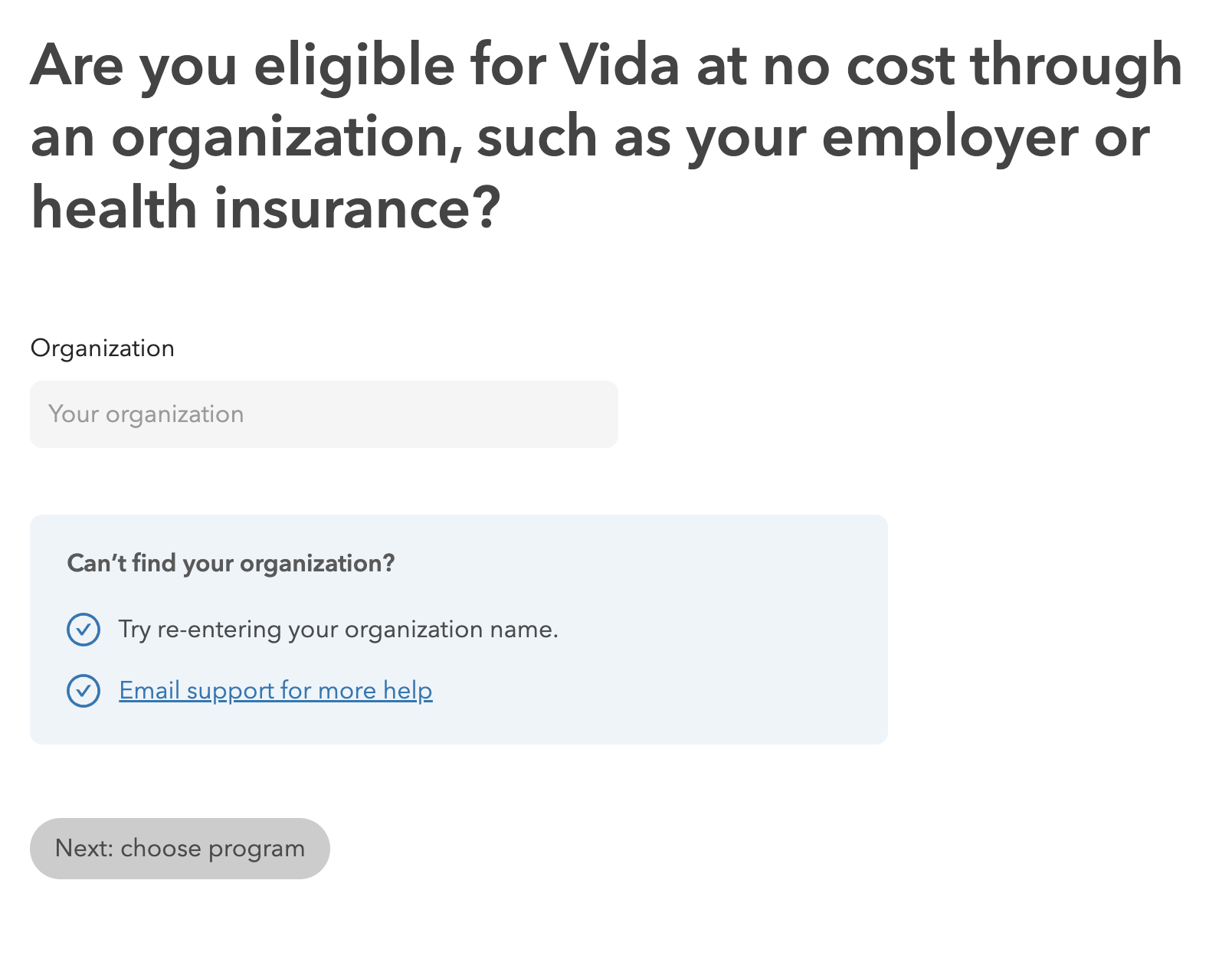This screenshot has width=1232, height=962.
Task: Click the main eligibility question heading
Action: point(607,136)
